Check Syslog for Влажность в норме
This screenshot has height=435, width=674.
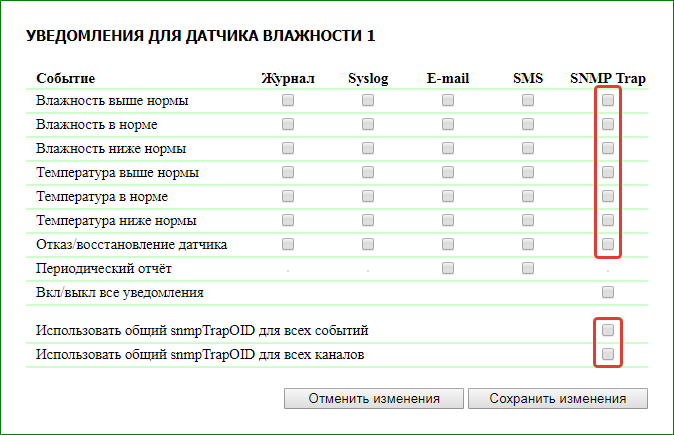click(x=368, y=124)
